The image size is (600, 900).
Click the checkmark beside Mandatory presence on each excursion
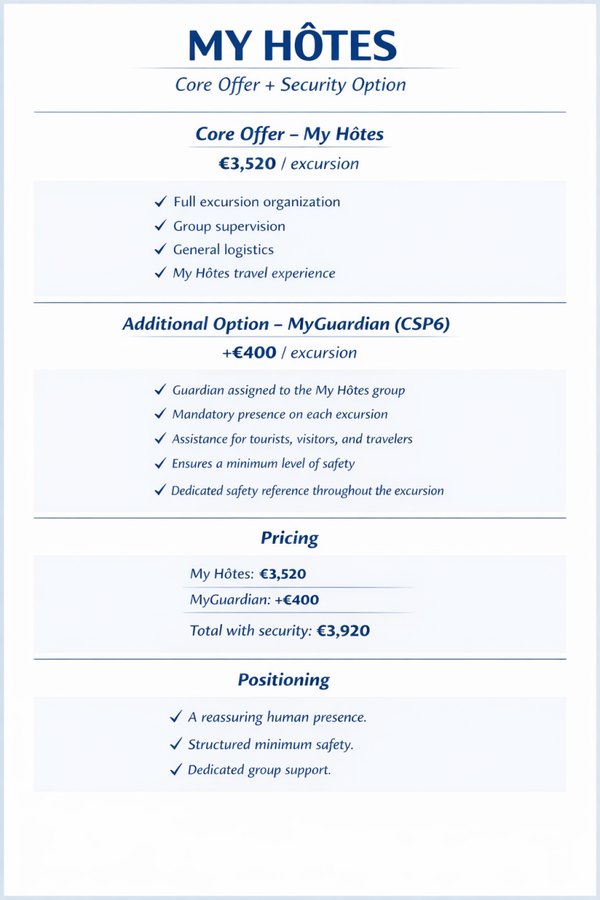pos(161,414)
